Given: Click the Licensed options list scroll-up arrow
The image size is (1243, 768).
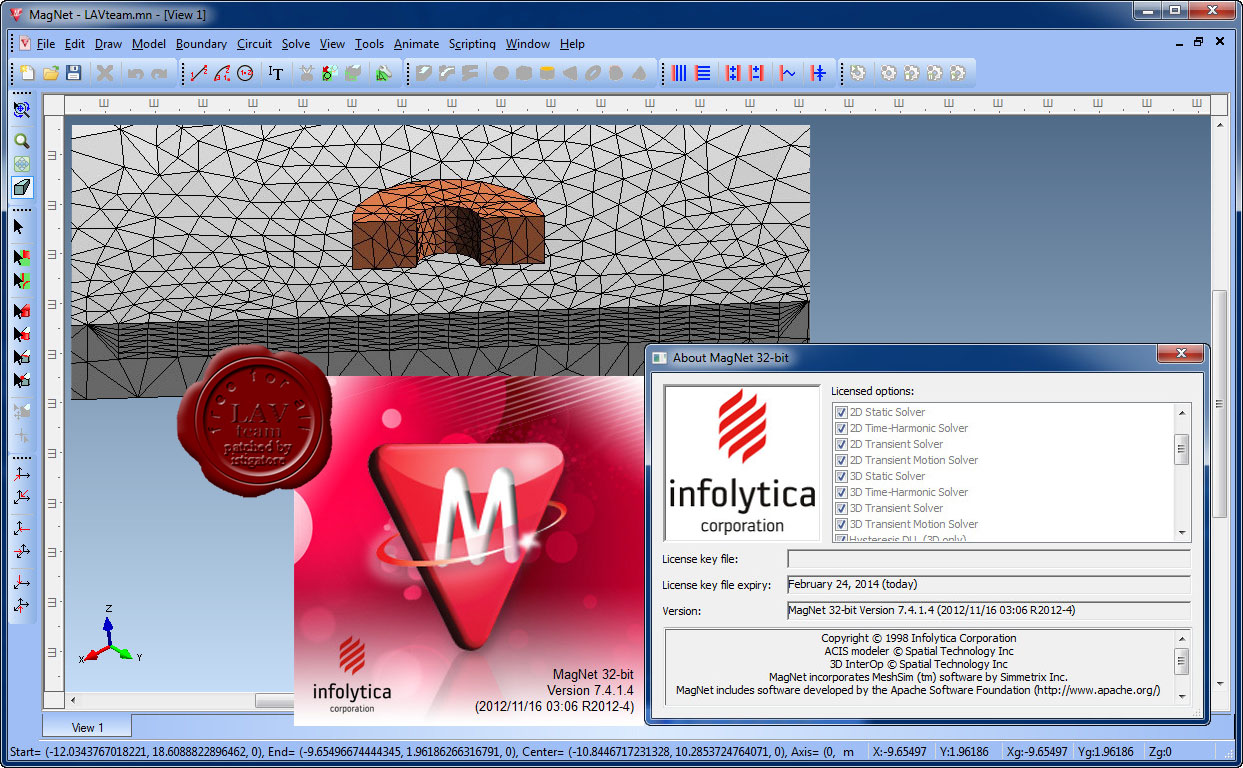Looking at the screenshot, I should pos(1183,413).
